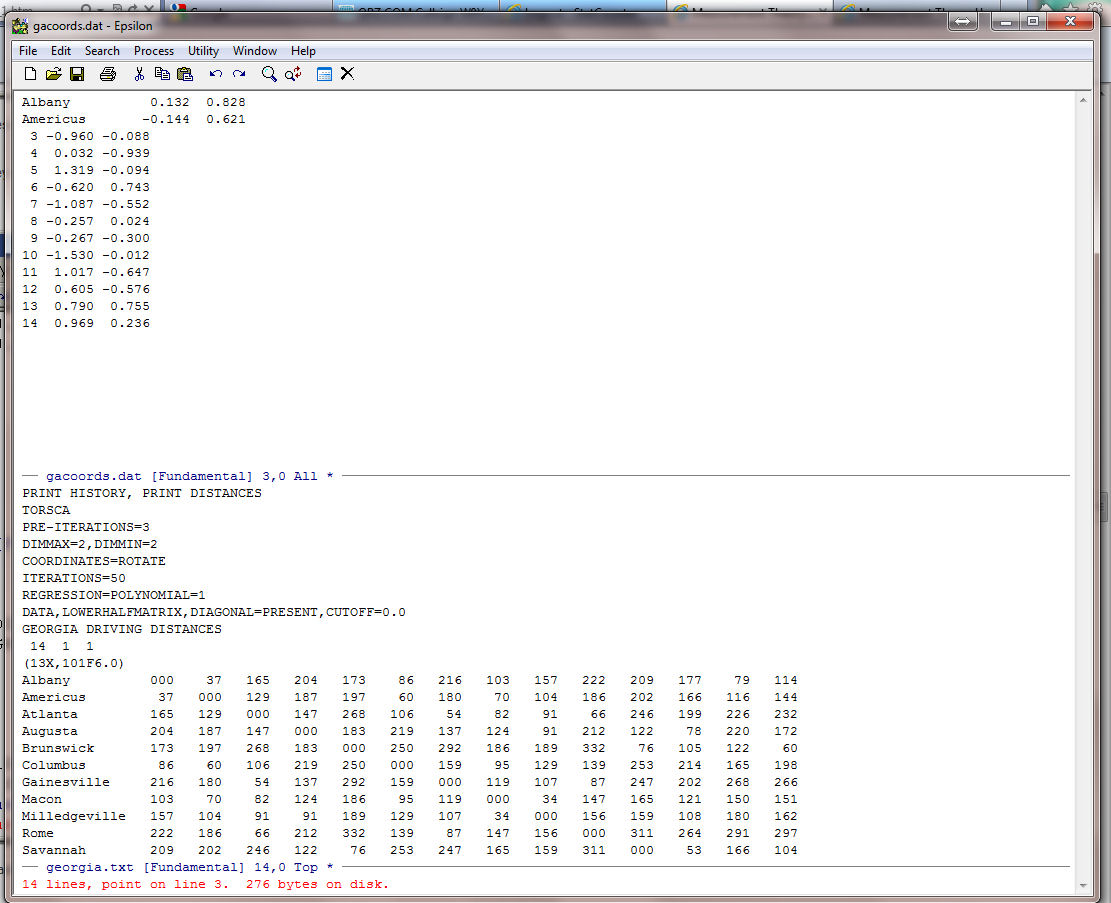The height and width of the screenshot is (903, 1111).
Task: Click the blue window list icon
Action: click(x=324, y=74)
